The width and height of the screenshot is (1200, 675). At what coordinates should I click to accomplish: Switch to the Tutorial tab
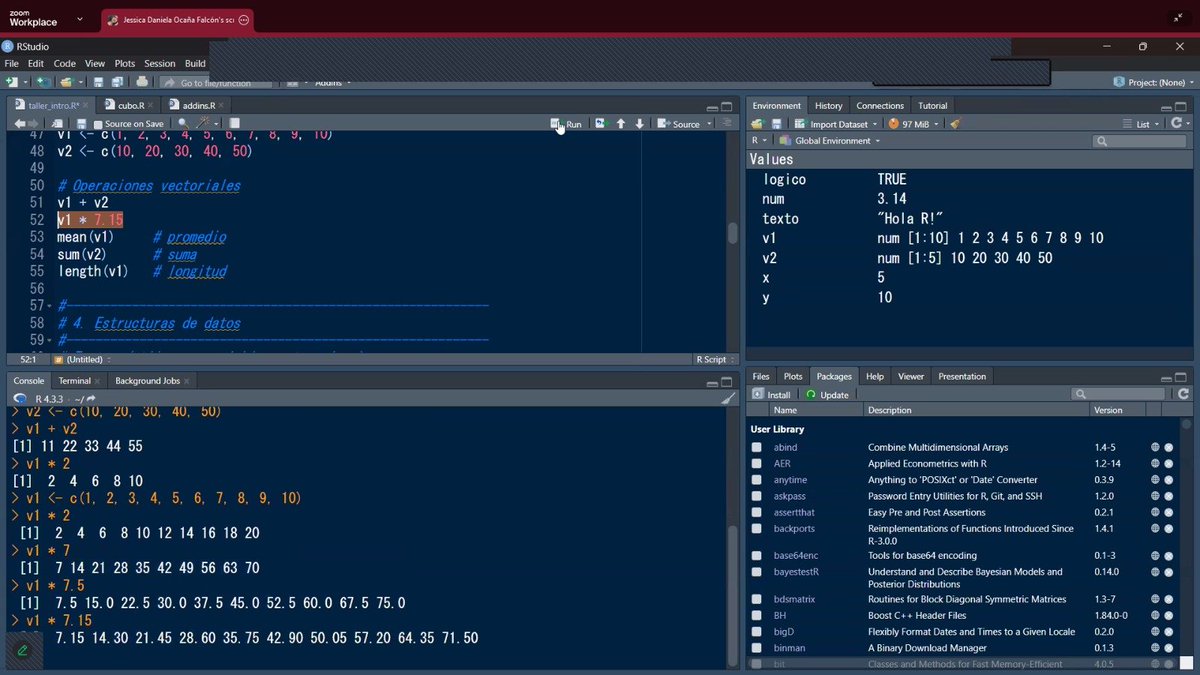point(933,105)
